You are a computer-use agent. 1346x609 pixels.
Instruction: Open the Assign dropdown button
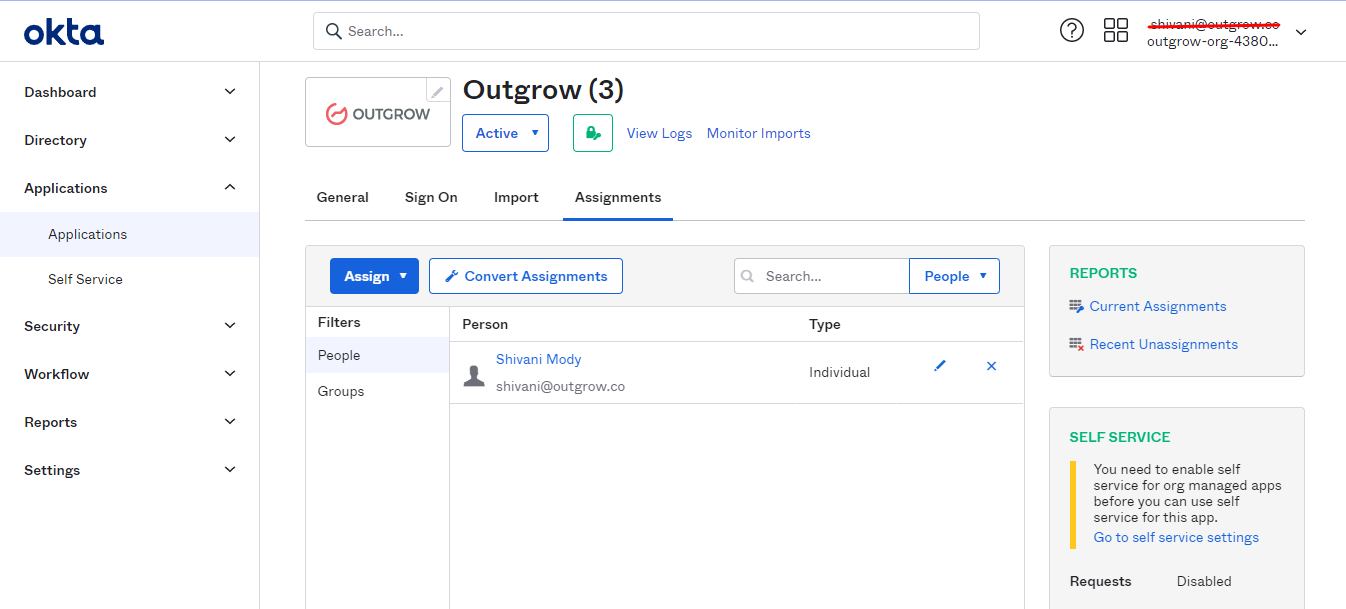(374, 276)
